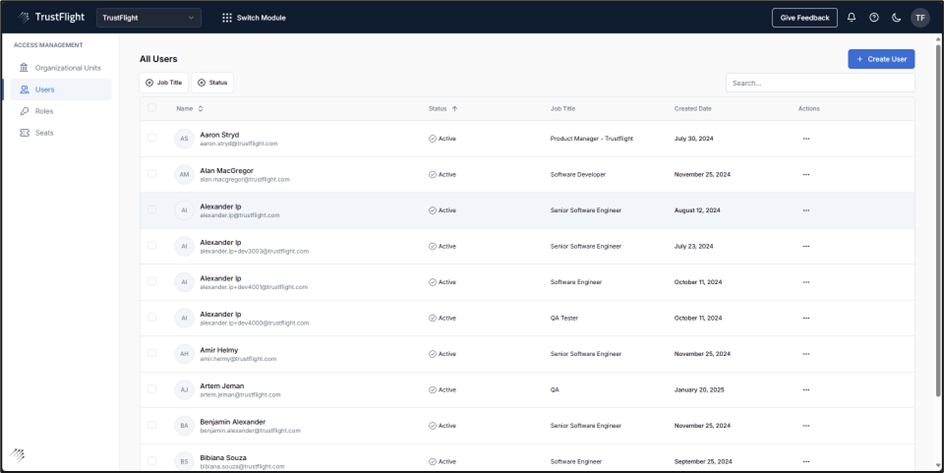
Task: Open the Job Title filter
Action: 163,83
